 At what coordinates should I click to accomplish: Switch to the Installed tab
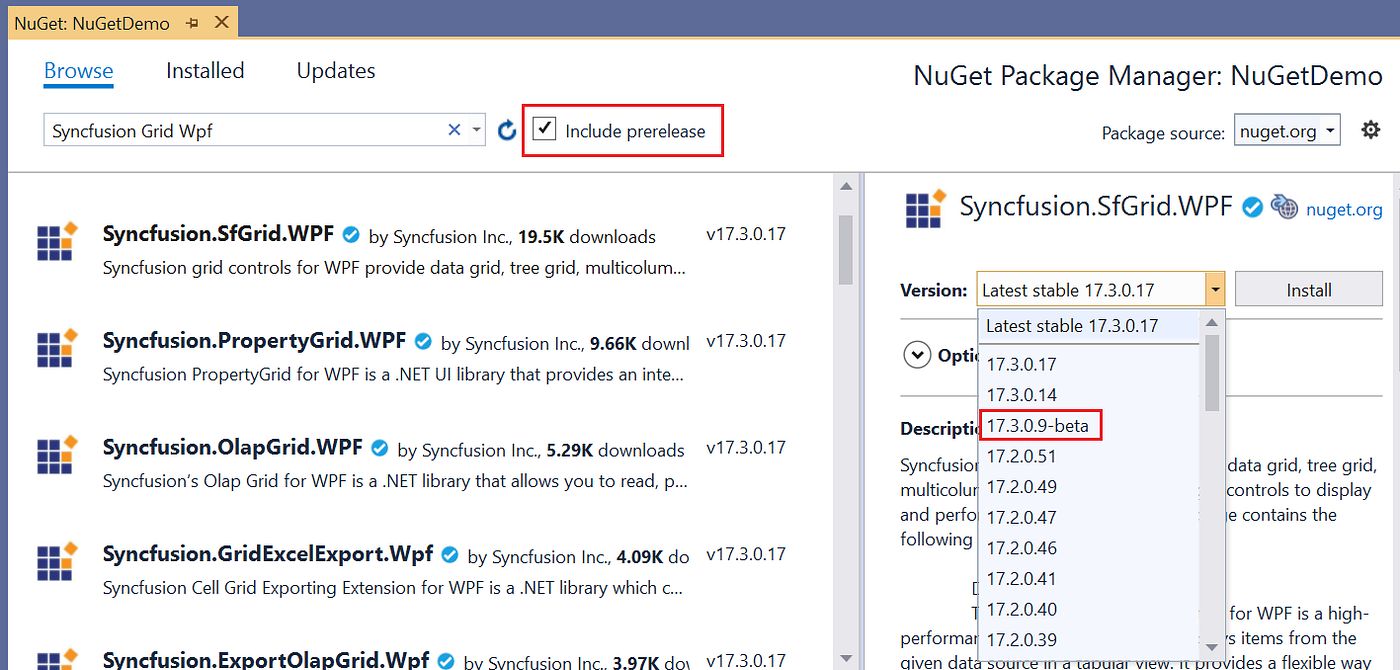click(x=204, y=70)
